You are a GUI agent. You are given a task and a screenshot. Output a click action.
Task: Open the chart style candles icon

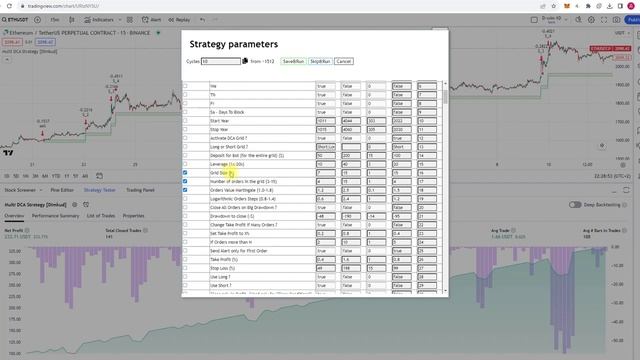pyautogui.click(x=72, y=20)
